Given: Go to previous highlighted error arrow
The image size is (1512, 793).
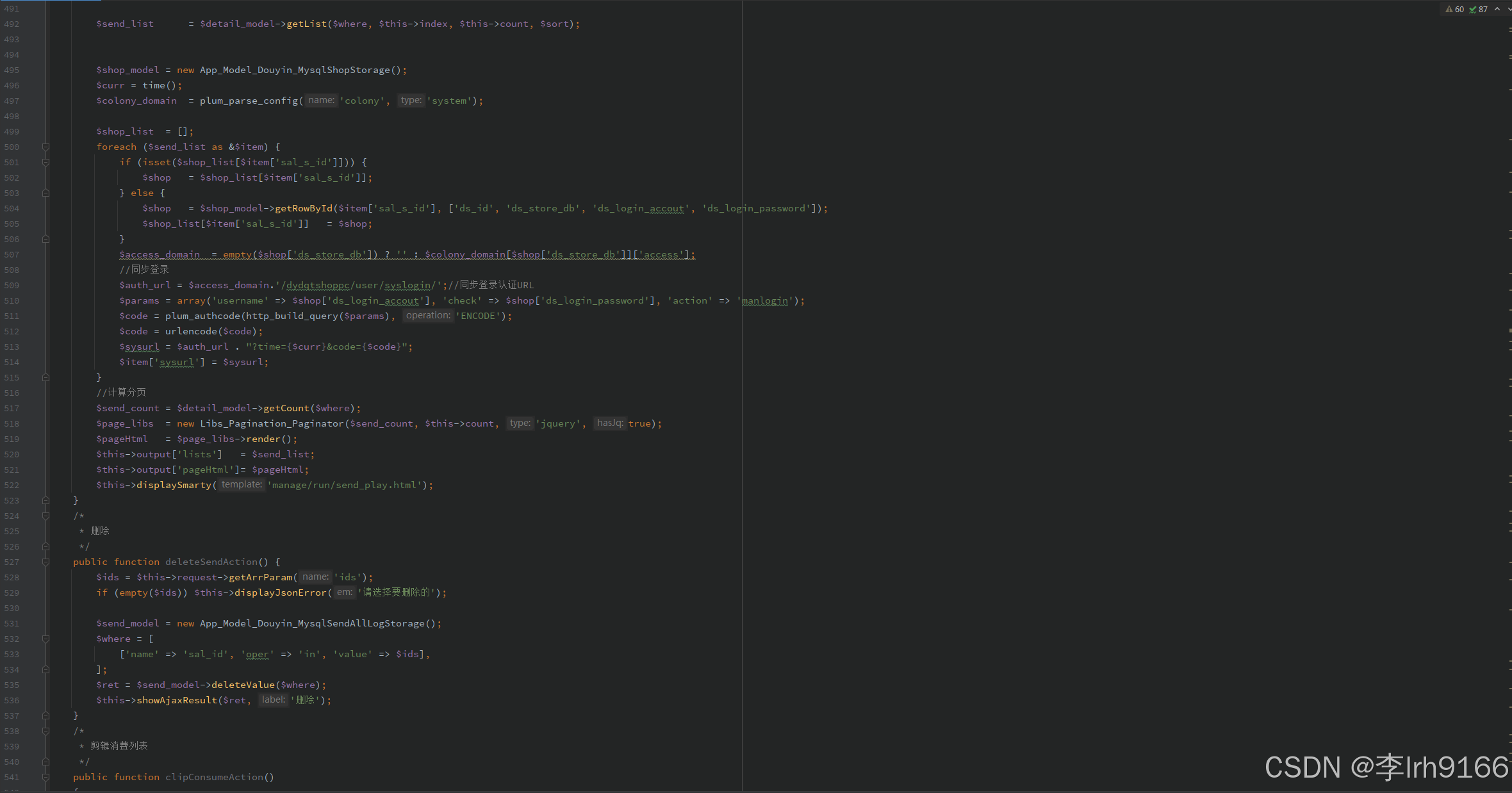Looking at the screenshot, I should (x=1497, y=9).
